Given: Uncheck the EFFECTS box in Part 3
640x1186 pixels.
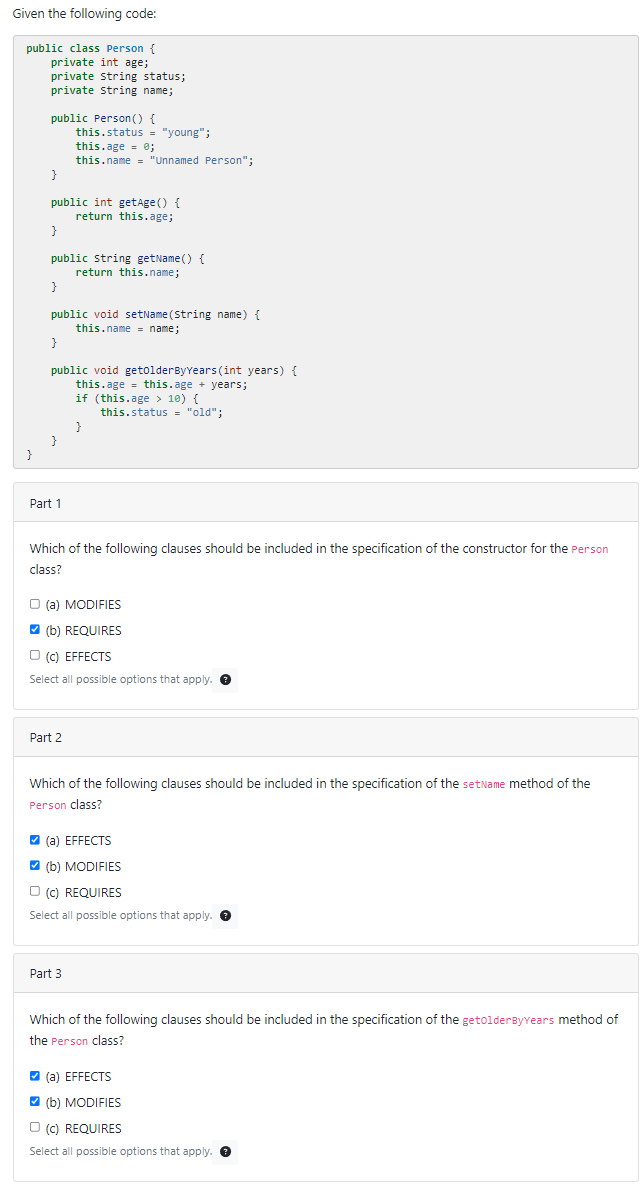Looking at the screenshot, I should tap(34, 1076).
